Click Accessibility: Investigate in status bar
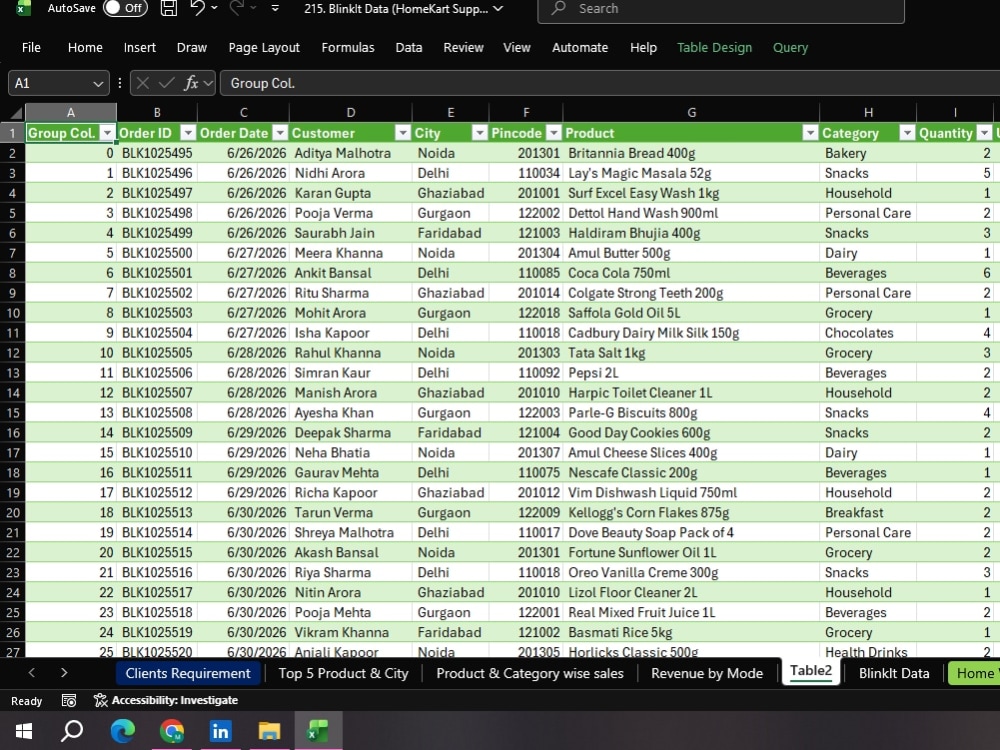Viewport: 1000px width, 750px height. click(x=166, y=700)
